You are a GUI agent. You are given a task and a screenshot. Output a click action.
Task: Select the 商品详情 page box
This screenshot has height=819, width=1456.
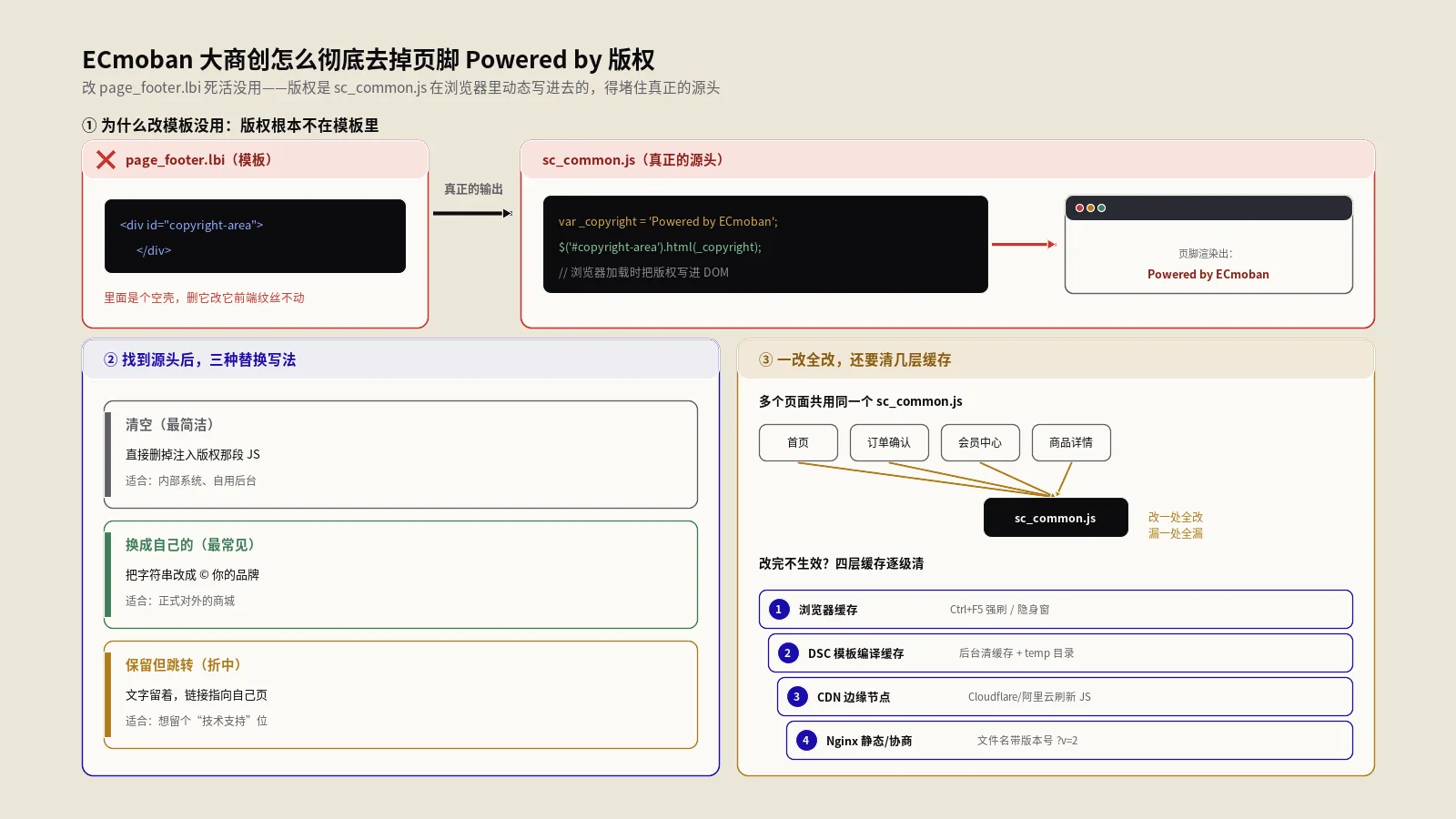tap(1071, 442)
